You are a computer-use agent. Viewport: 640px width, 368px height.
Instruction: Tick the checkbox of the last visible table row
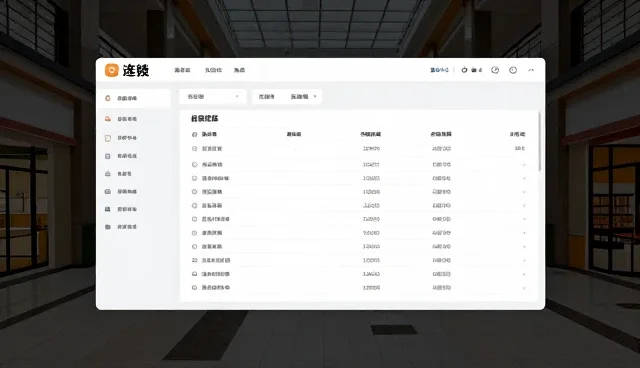click(194, 288)
